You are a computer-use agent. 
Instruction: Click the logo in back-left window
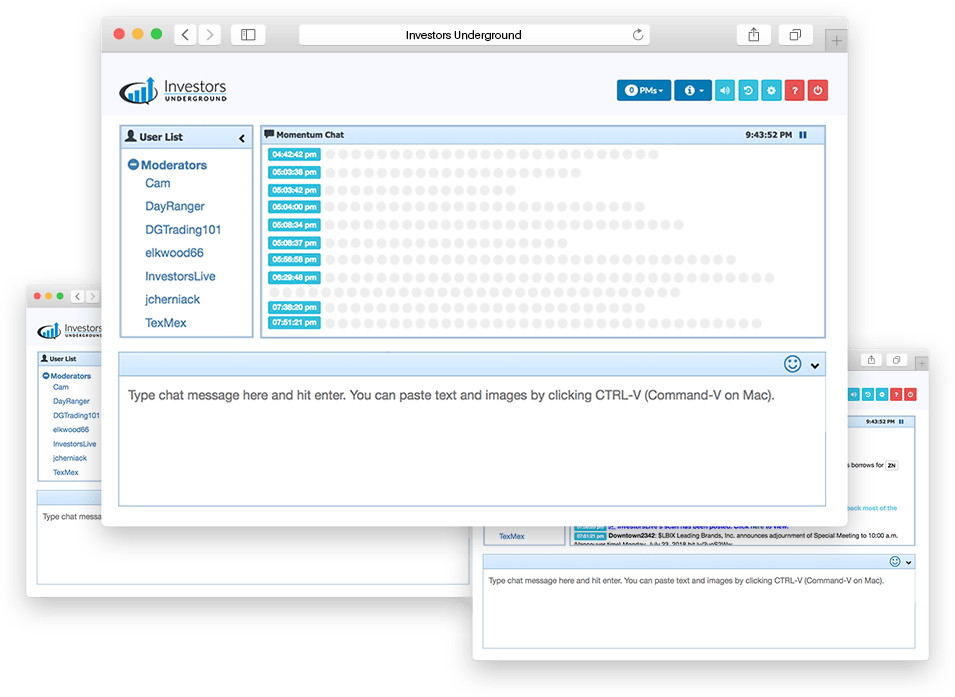pos(69,330)
